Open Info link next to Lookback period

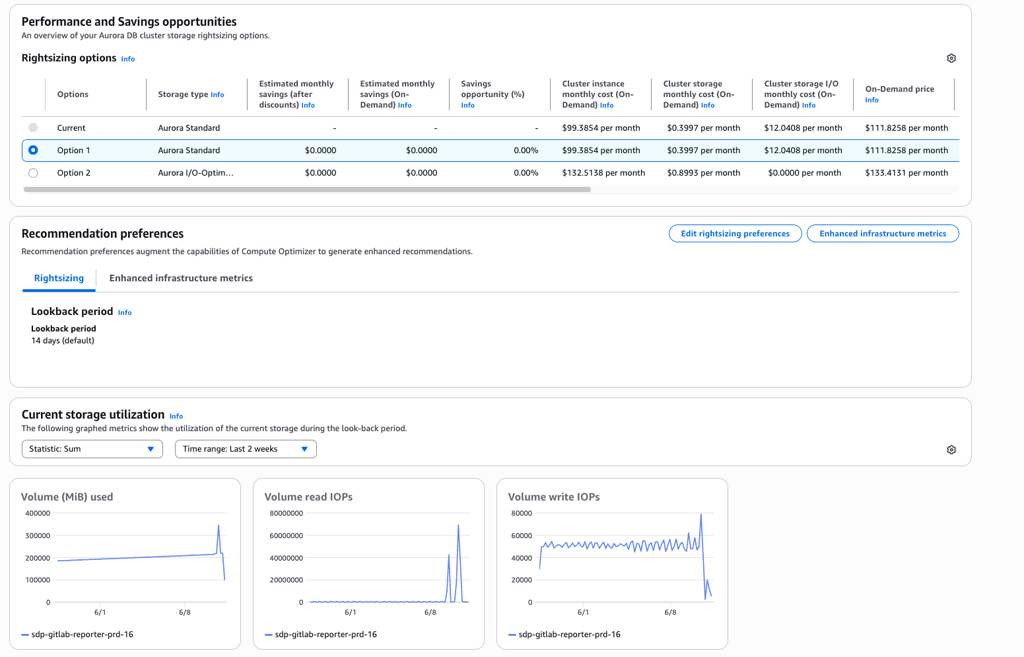(125, 313)
